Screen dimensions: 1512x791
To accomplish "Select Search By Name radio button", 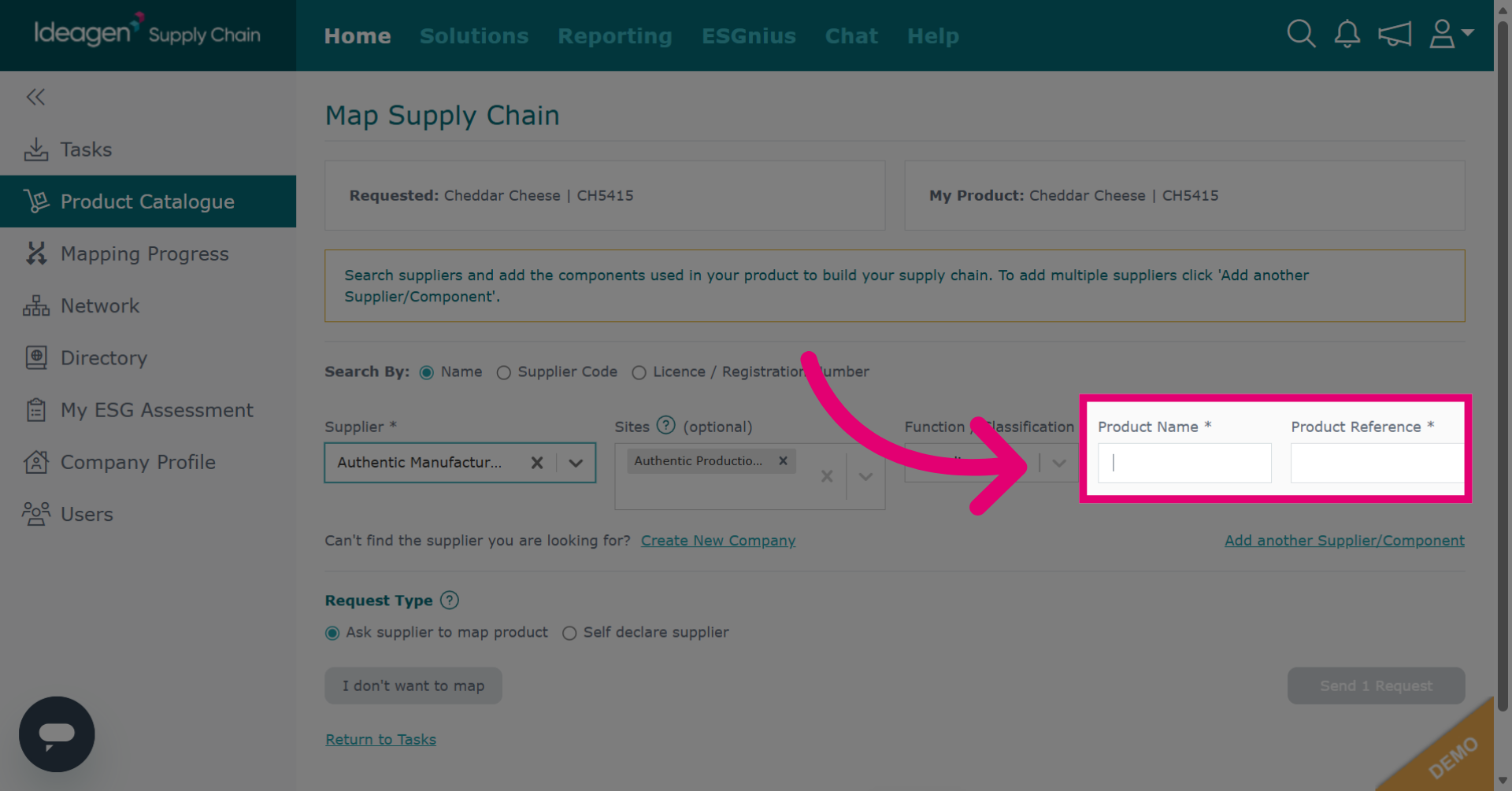I will 426,372.
